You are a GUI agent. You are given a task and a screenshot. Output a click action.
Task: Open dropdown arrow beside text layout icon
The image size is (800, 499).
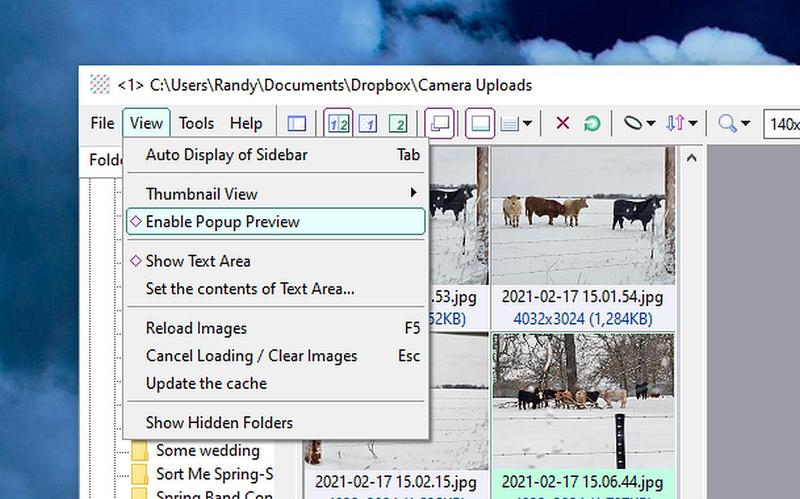tap(528, 123)
